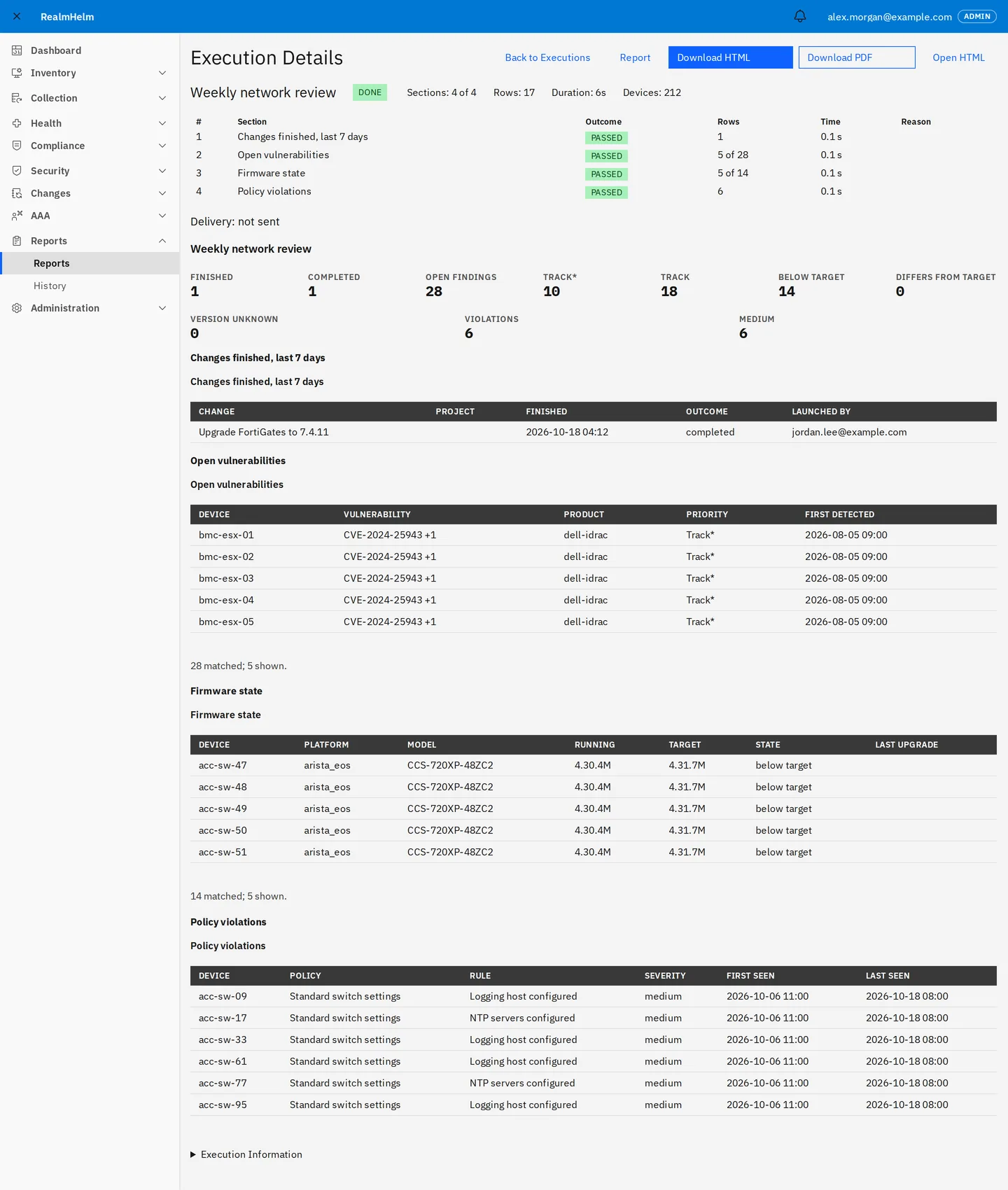Click the Security shield icon
Viewport: 1008px width, 1190px height.
coord(17,171)
